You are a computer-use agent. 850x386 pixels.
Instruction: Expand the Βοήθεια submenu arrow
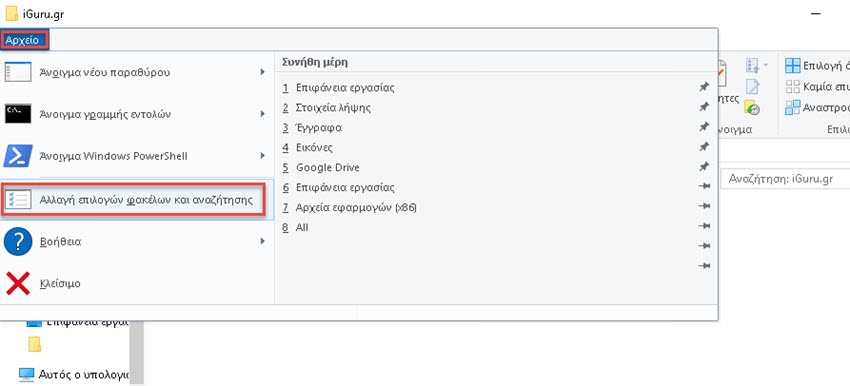(262, 241)
